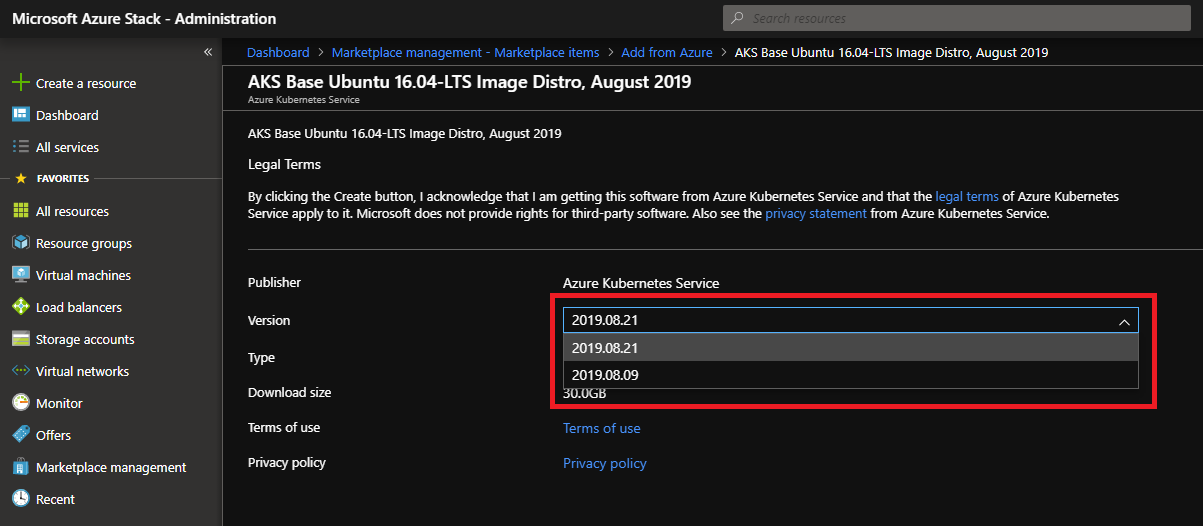Image resolution: width=1203 pixels, height=526 pixels.
Task: Click the All resources grid icon
Action: click(20, 211)
